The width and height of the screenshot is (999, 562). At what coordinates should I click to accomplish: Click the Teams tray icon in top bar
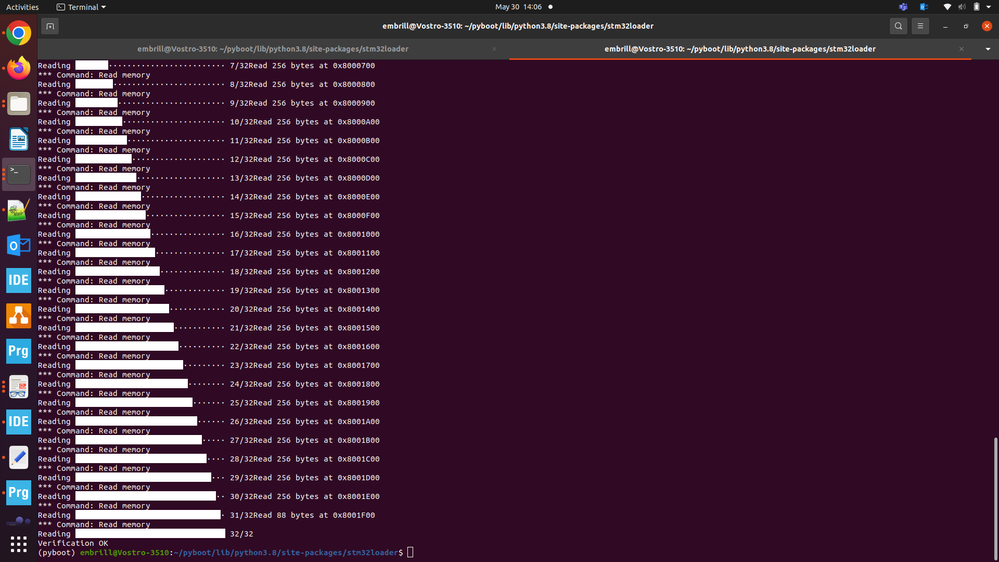click(903, 7)
